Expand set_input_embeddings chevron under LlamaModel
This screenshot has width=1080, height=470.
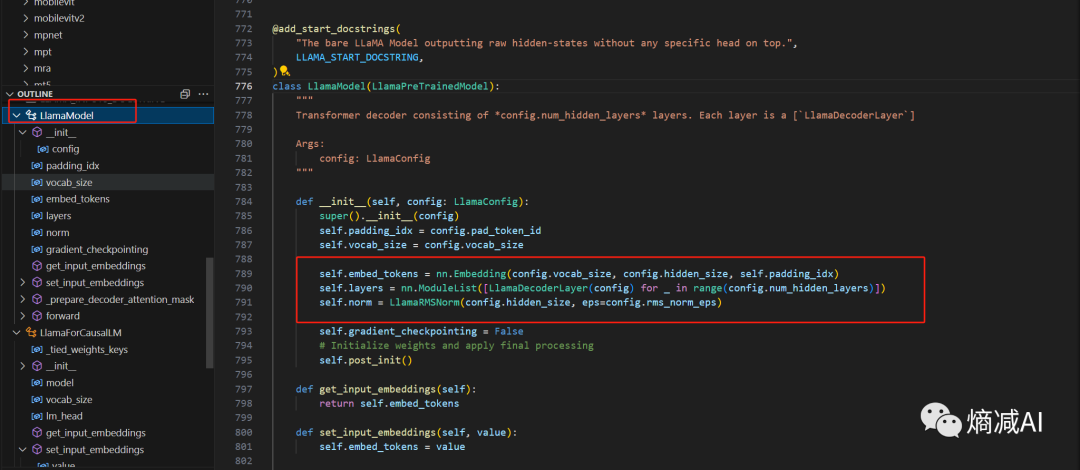[x=23, y=283]
